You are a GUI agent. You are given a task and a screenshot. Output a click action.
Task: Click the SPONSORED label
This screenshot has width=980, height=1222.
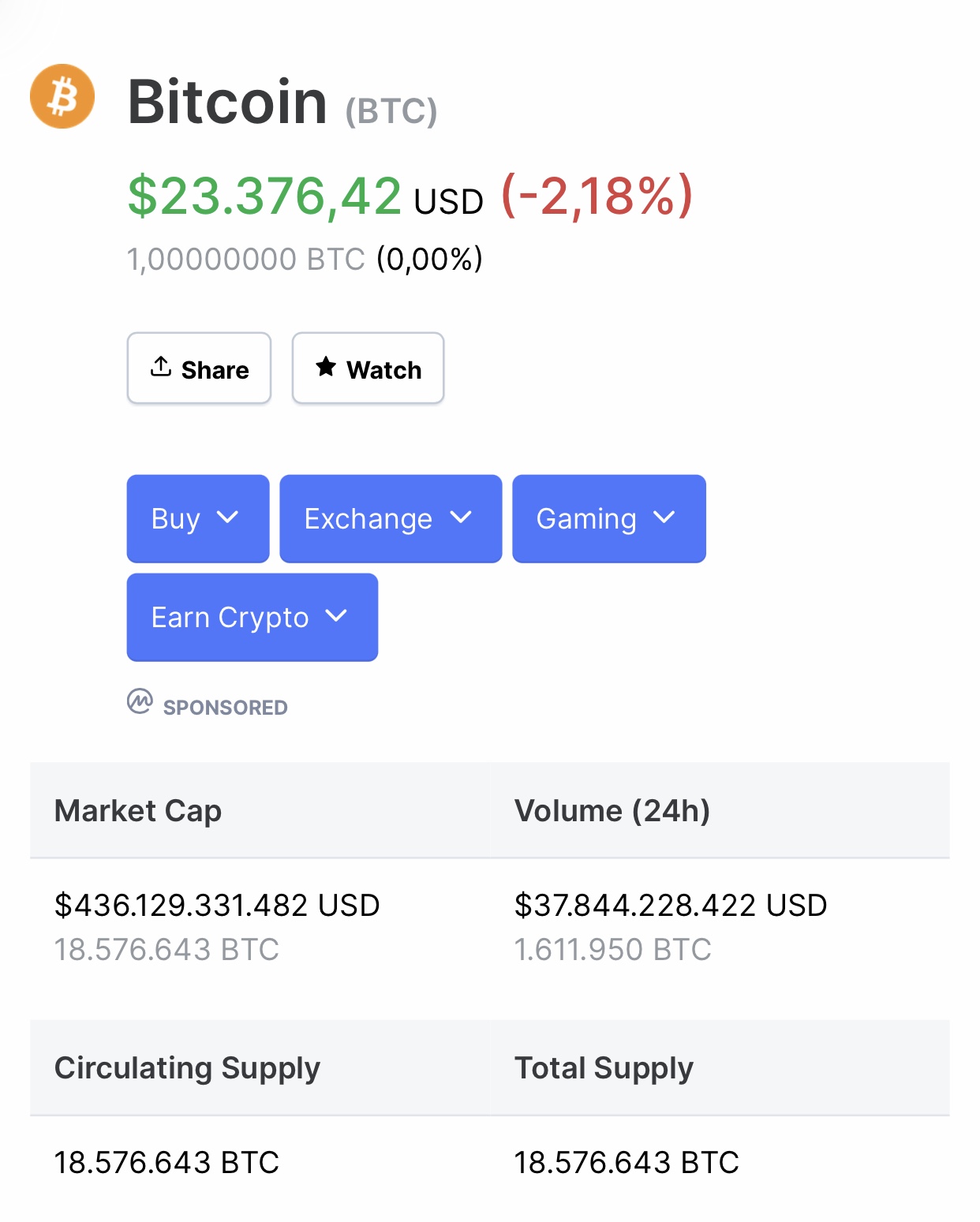(225, 708)
